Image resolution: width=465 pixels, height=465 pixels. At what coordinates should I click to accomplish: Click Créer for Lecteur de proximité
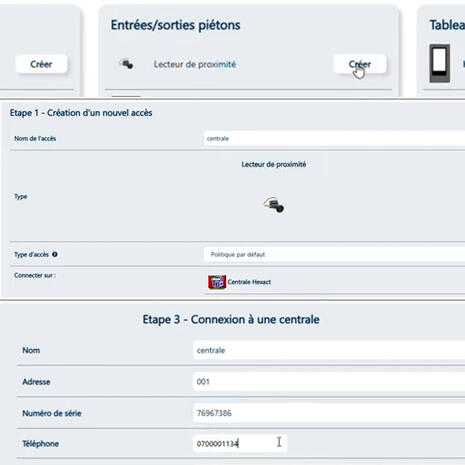(x=360, y=64)
